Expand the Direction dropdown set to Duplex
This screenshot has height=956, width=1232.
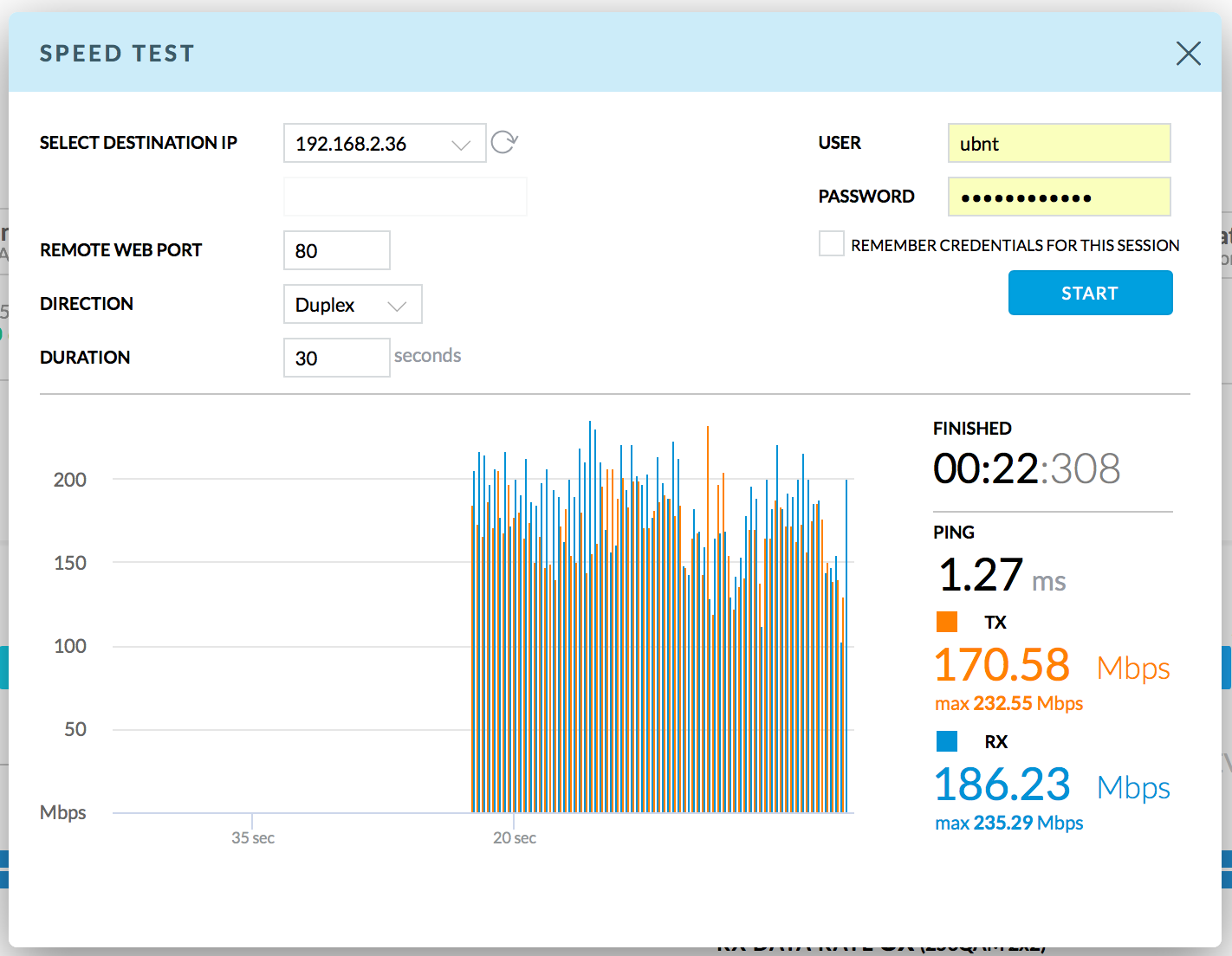(x=352, y=305)
